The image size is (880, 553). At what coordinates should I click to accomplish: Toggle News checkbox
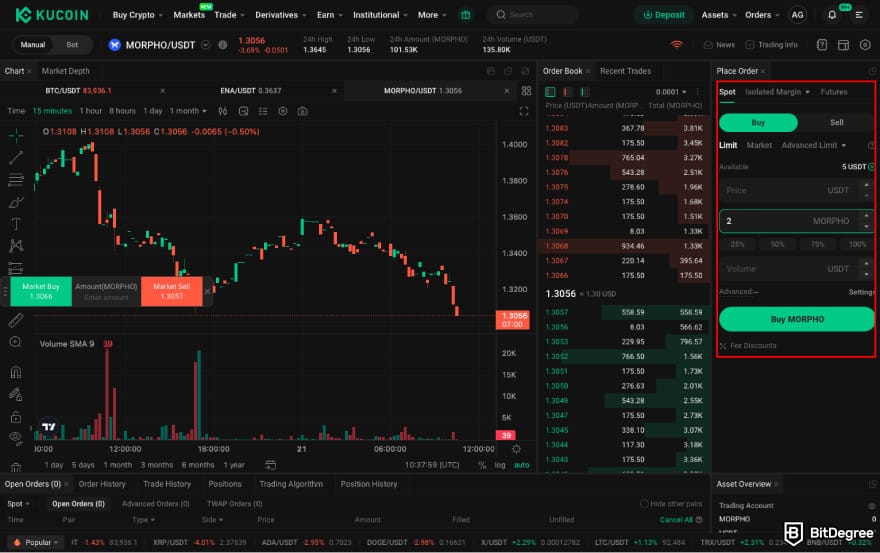click(708, 45)
